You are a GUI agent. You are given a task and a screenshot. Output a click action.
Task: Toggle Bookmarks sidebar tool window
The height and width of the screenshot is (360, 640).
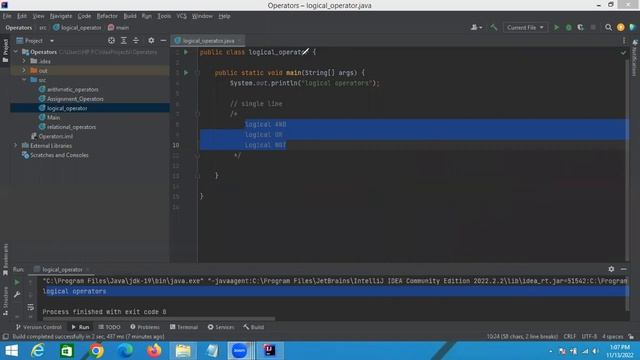pos(5,260)
